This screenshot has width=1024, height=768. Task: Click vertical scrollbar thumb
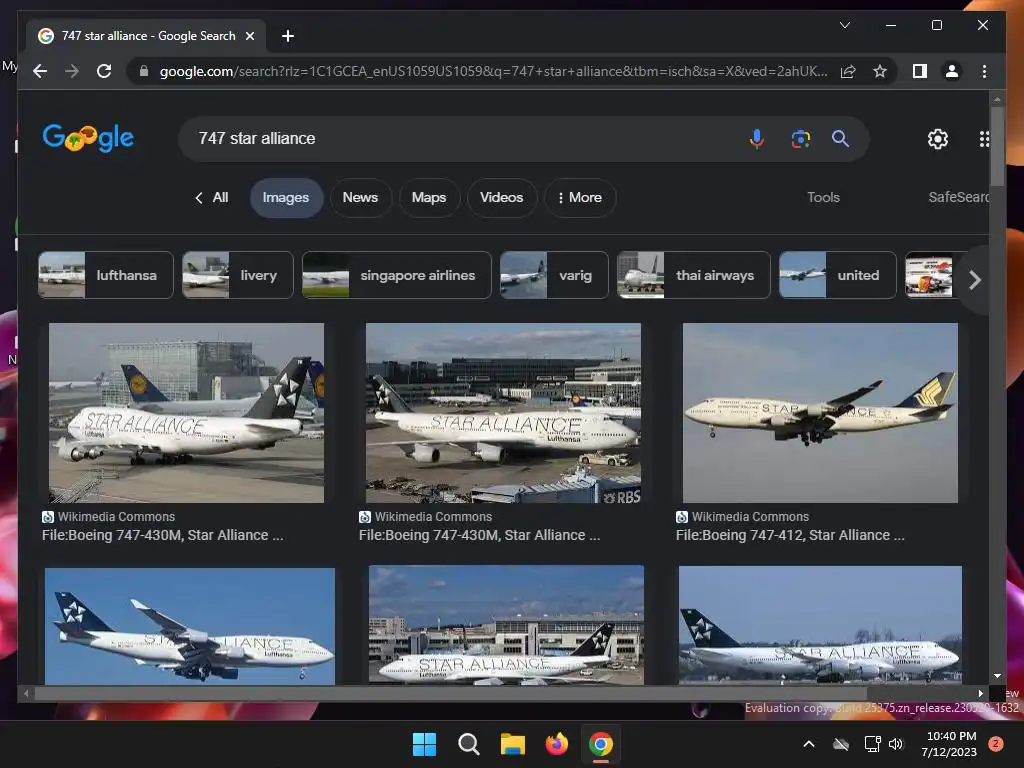[997, 145]
